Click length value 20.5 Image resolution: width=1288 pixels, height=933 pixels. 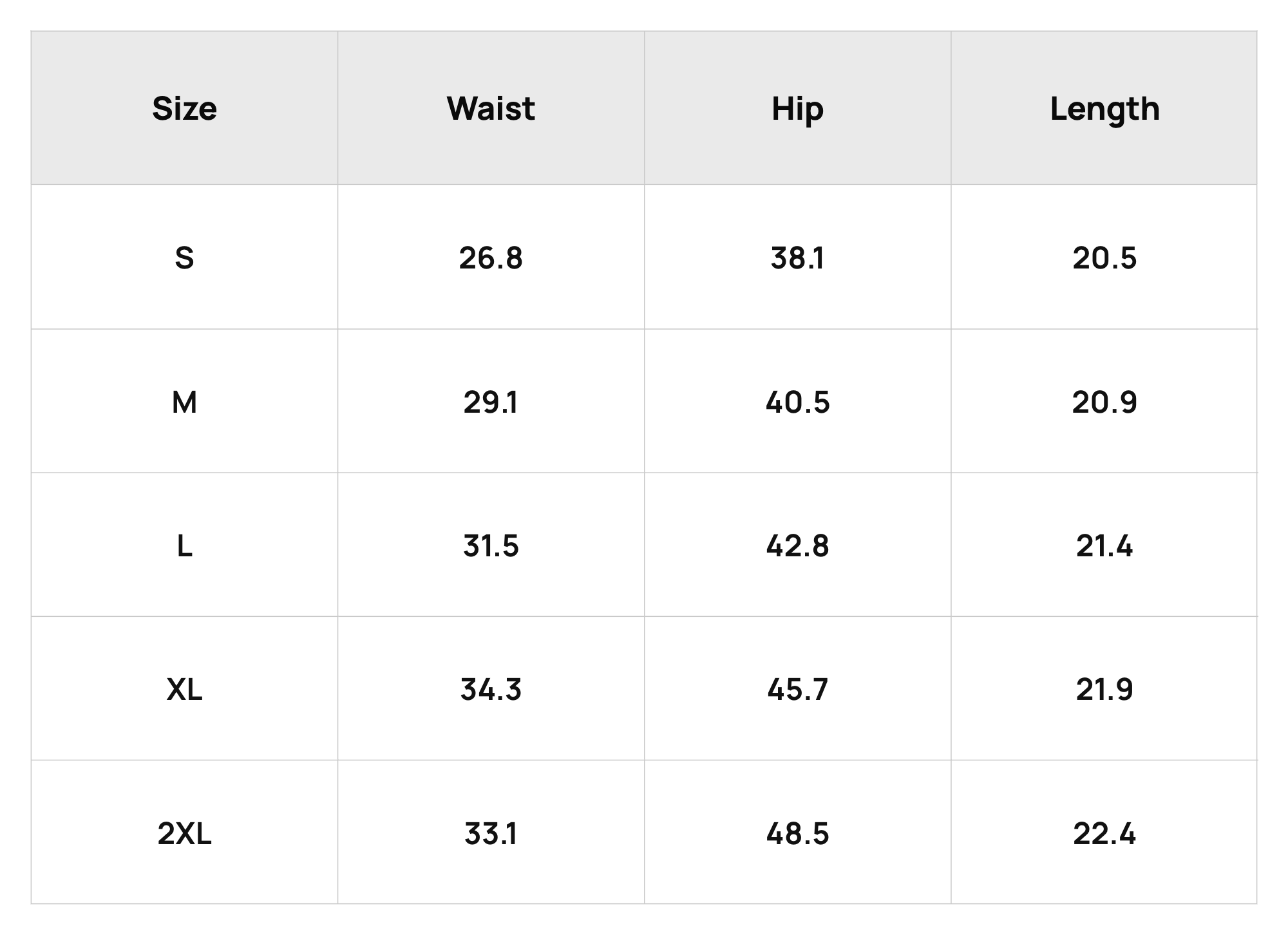coord(1104,258)
